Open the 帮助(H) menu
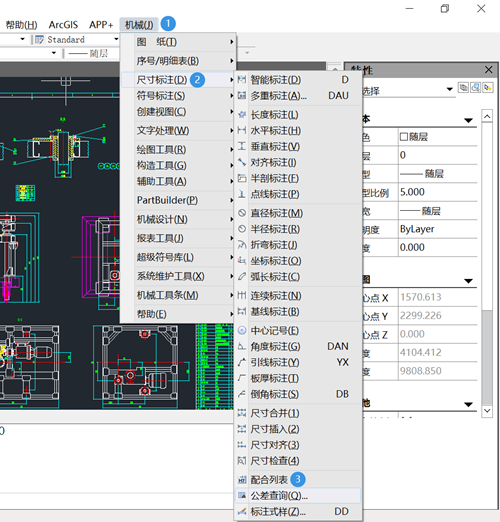This screenshot has height=522, width=500. point(22,25)
